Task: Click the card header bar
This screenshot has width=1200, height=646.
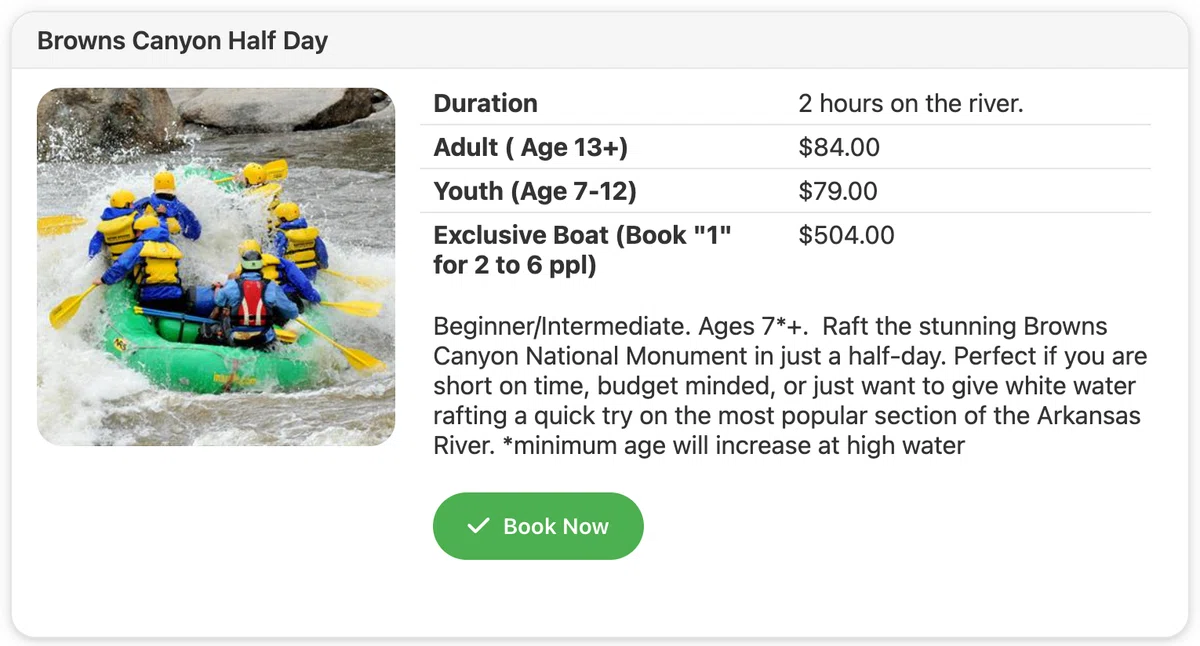Action: 600,41
